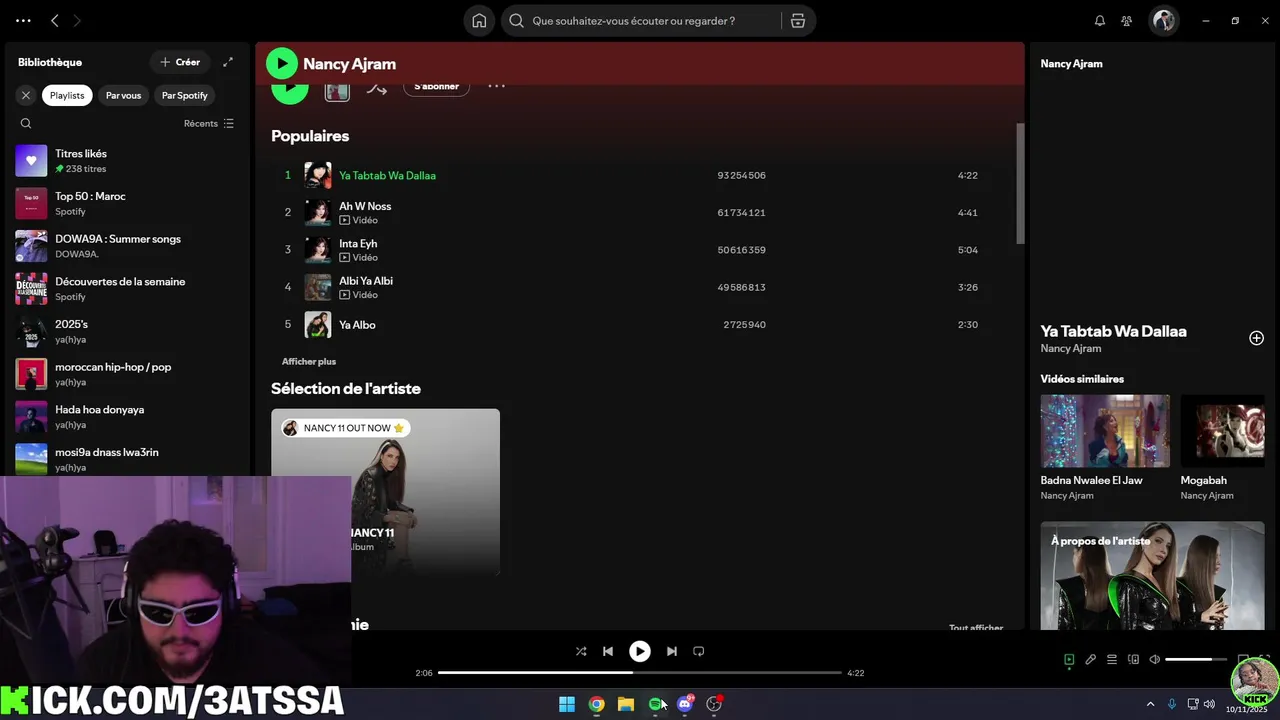Image resolution: width=1280 pixels, height=720 pixels.
Task: Select the 'Par vous' filter chip
Action: (123, 95)
